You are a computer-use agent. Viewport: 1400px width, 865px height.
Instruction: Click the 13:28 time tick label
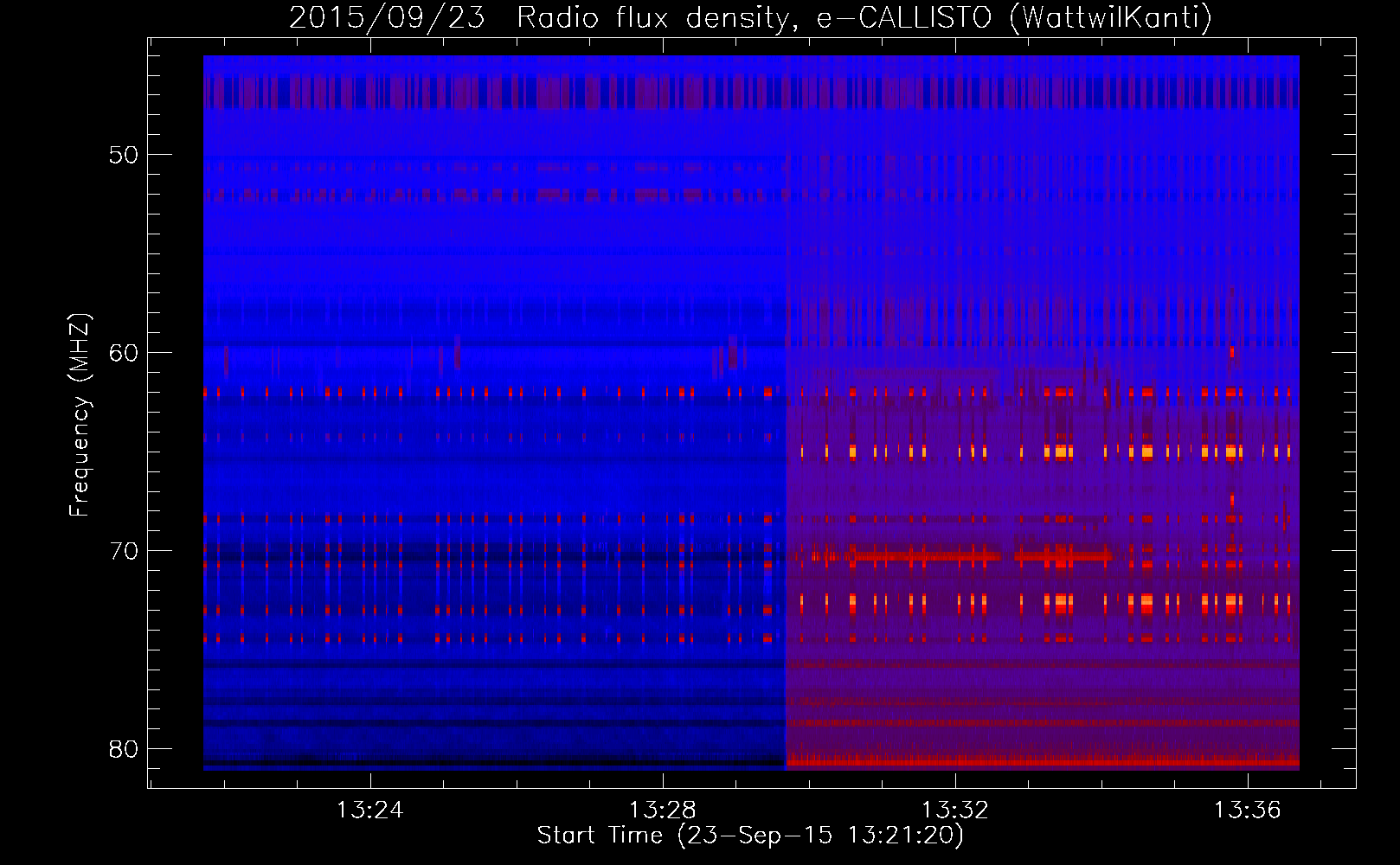click(663, 811)
